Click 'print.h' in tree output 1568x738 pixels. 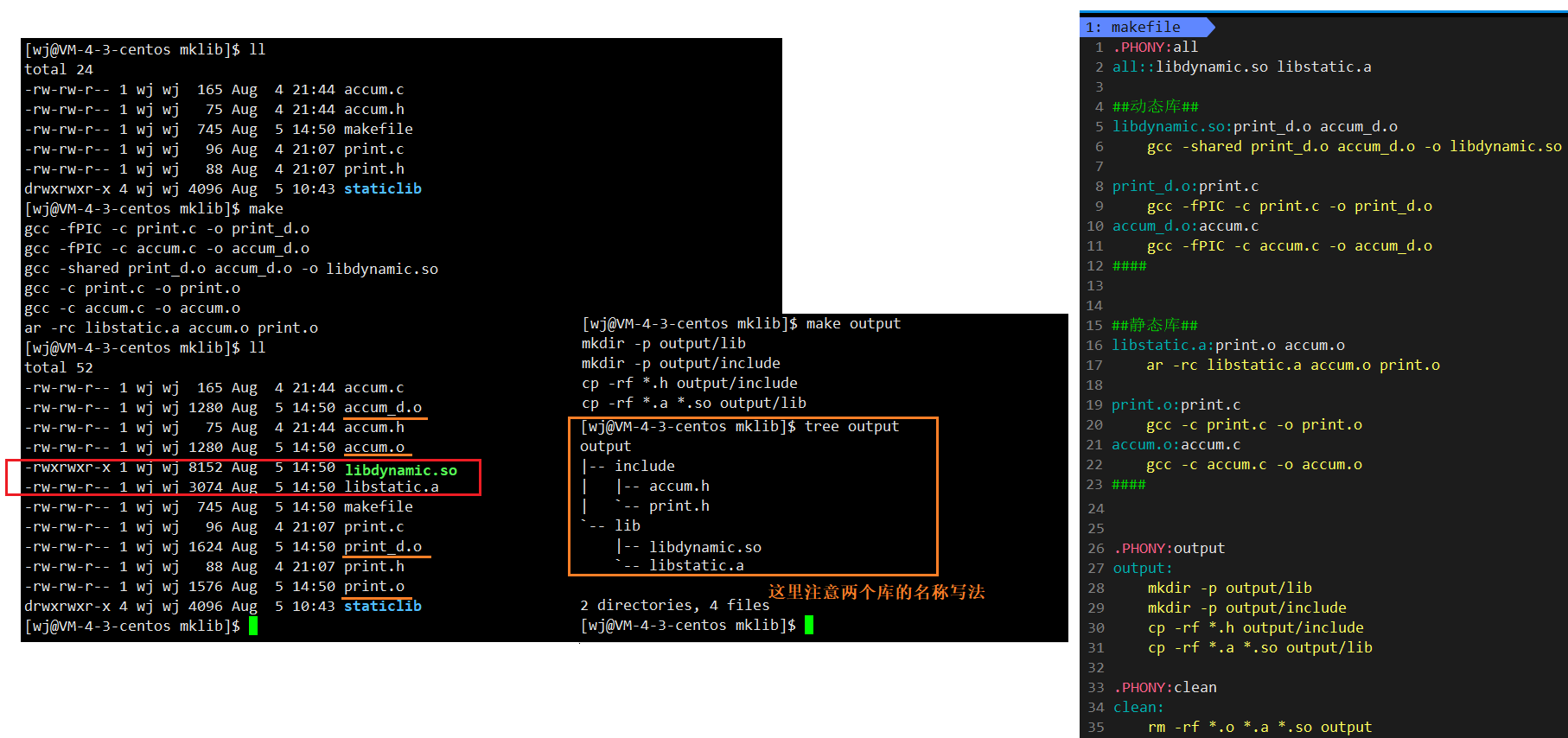coord(679,506)
